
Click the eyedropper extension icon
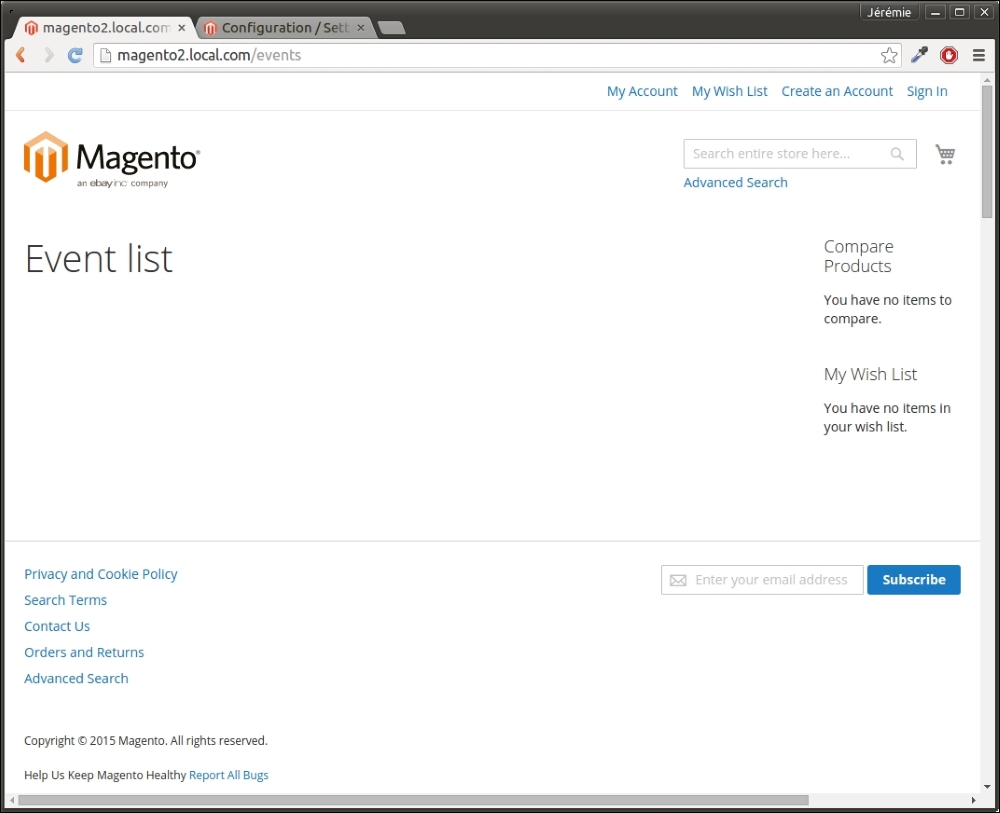pos(919,56)
